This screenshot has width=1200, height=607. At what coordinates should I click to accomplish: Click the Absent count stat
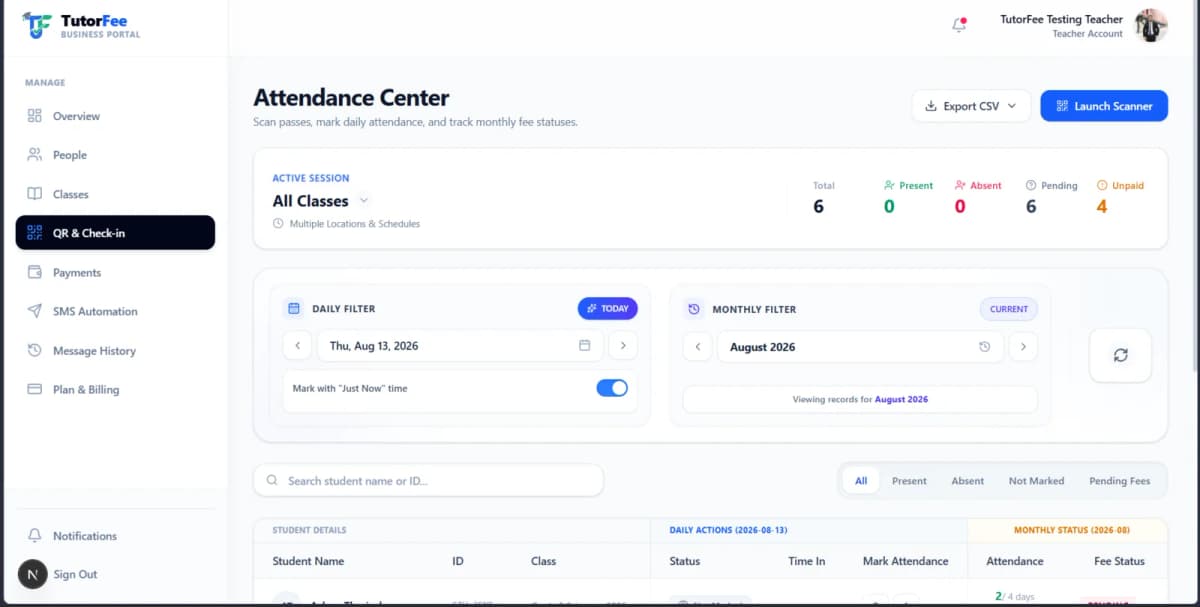978,198
